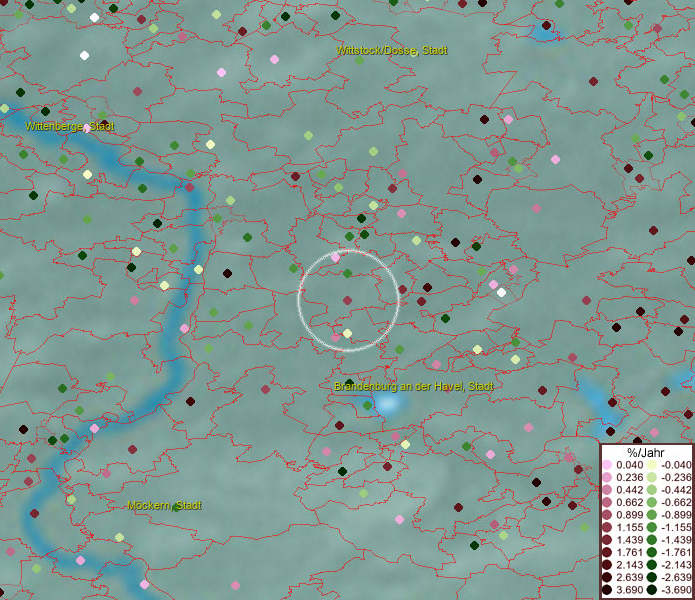Pick the 0.442 legend color dot
Image resolution: width=695 pixels, height=600 pixels.
tap(607, 490)
